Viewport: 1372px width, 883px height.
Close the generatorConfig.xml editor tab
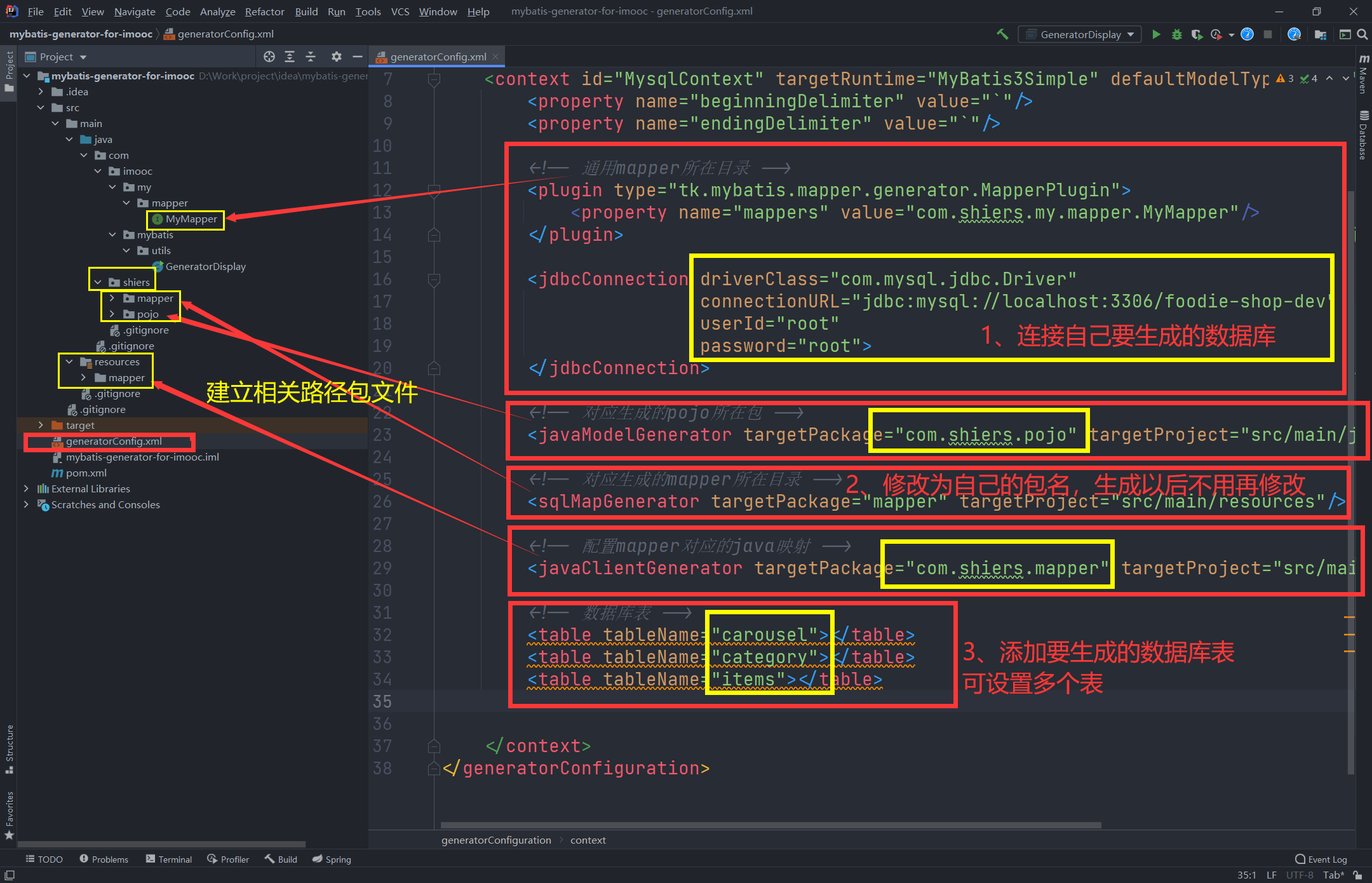(x=495, y=57)
